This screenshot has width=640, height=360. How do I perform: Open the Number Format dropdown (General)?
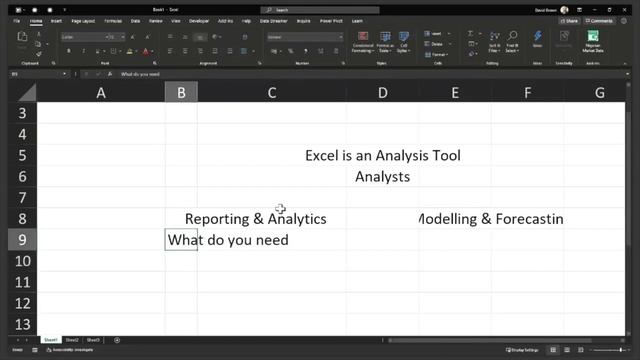pyautogui.click(x=305, y=37)
